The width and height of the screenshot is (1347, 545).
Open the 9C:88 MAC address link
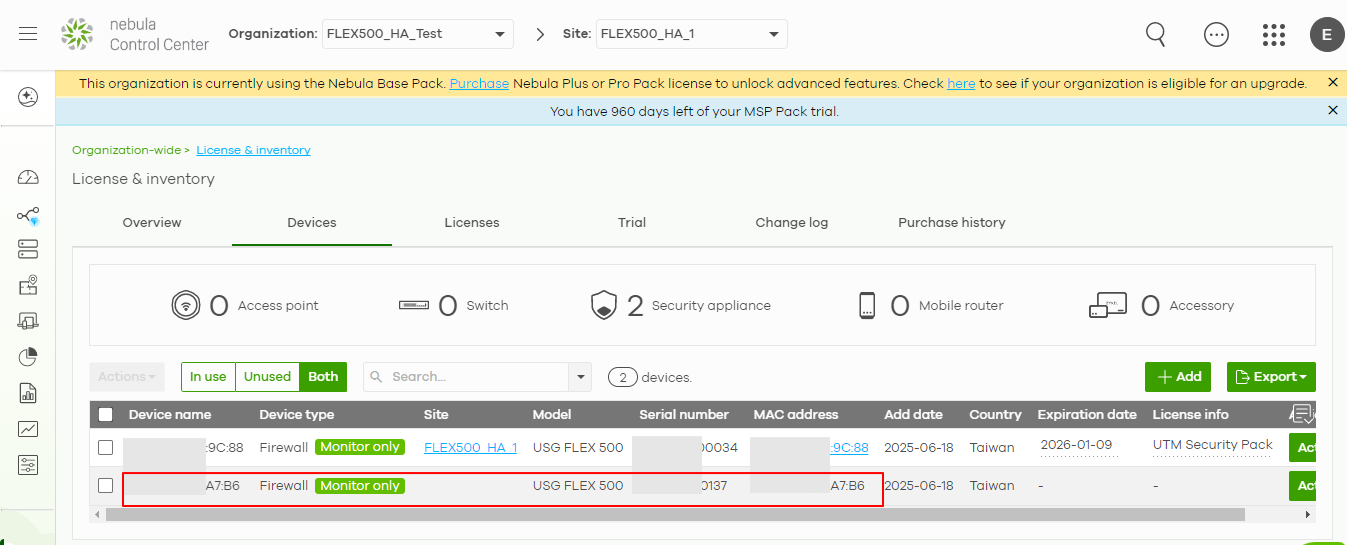tap(849, 447)
